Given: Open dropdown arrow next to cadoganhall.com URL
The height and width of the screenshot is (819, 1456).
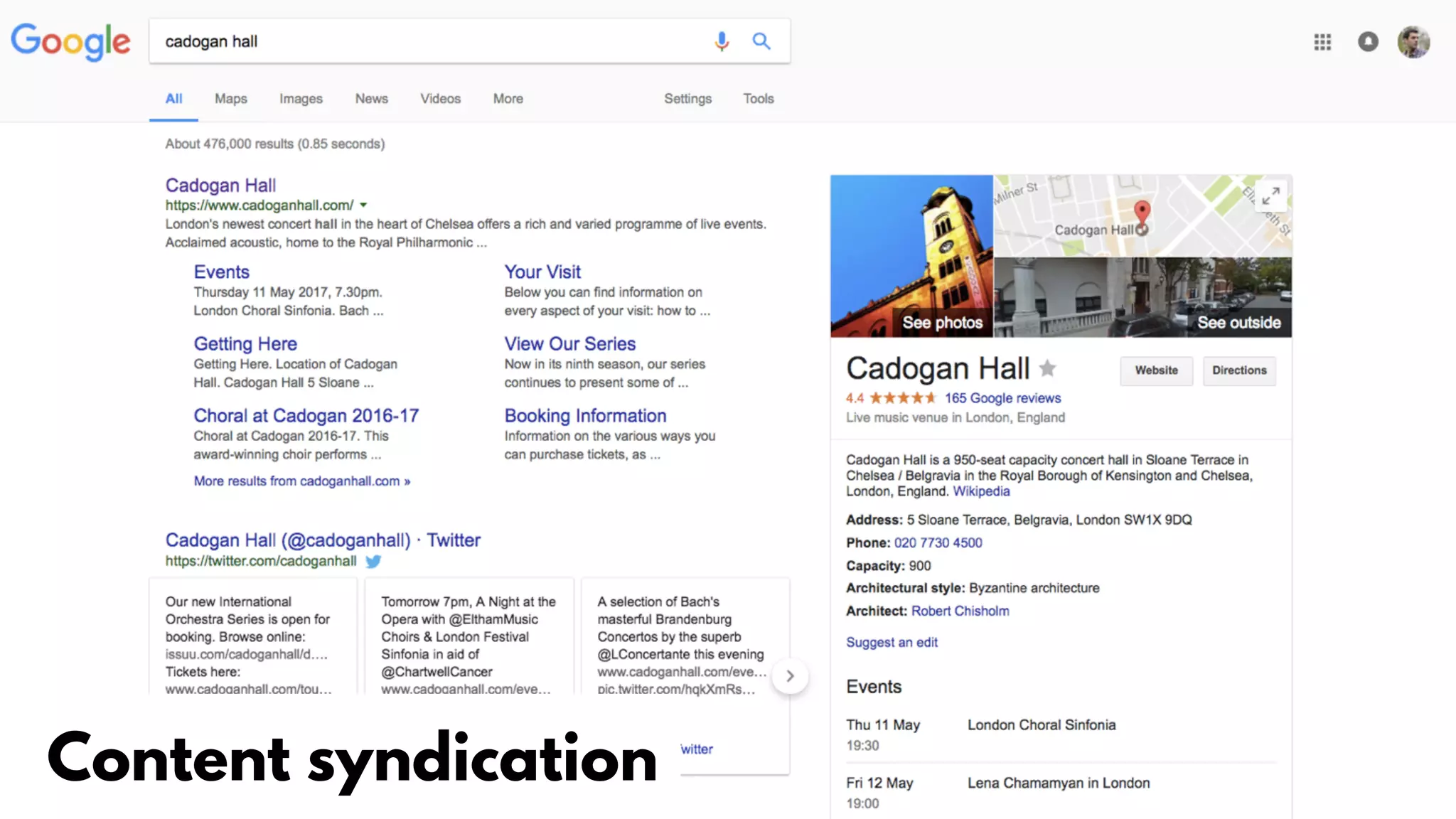Looking at the screenshot, I should pyautogui.click(x=363, y=205).
